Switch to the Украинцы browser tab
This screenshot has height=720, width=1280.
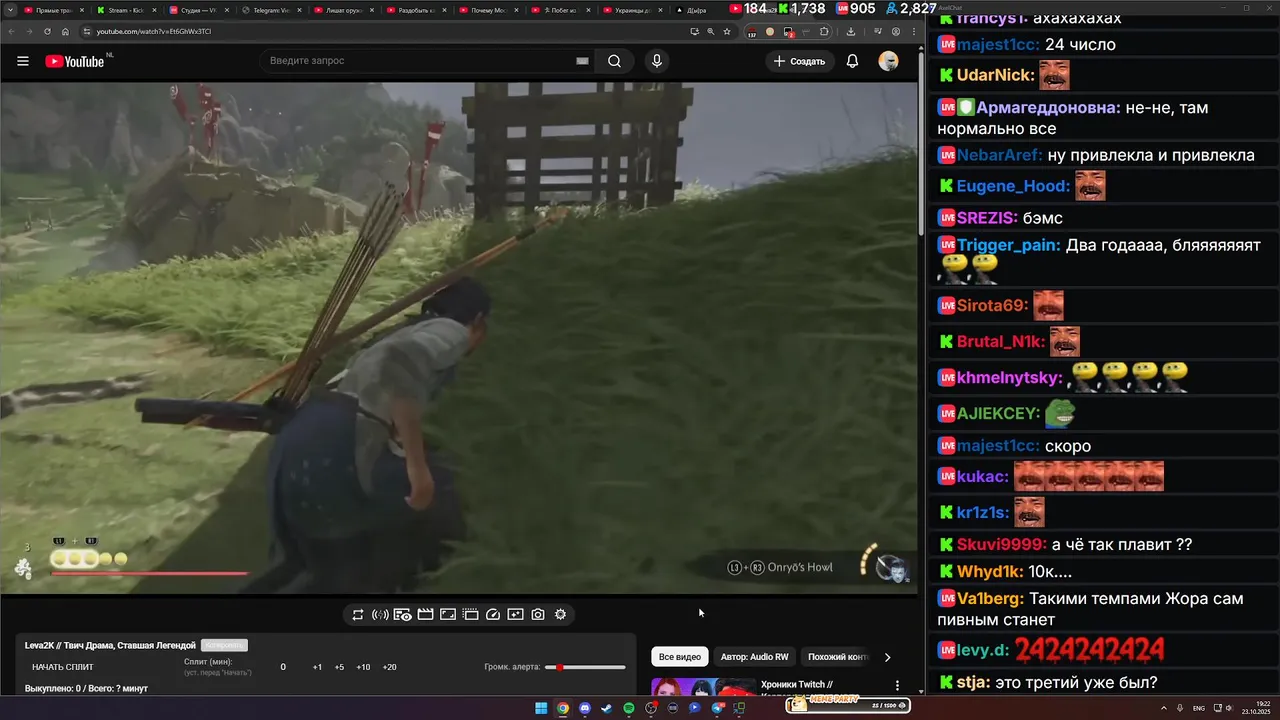click(x=632, y=10)
